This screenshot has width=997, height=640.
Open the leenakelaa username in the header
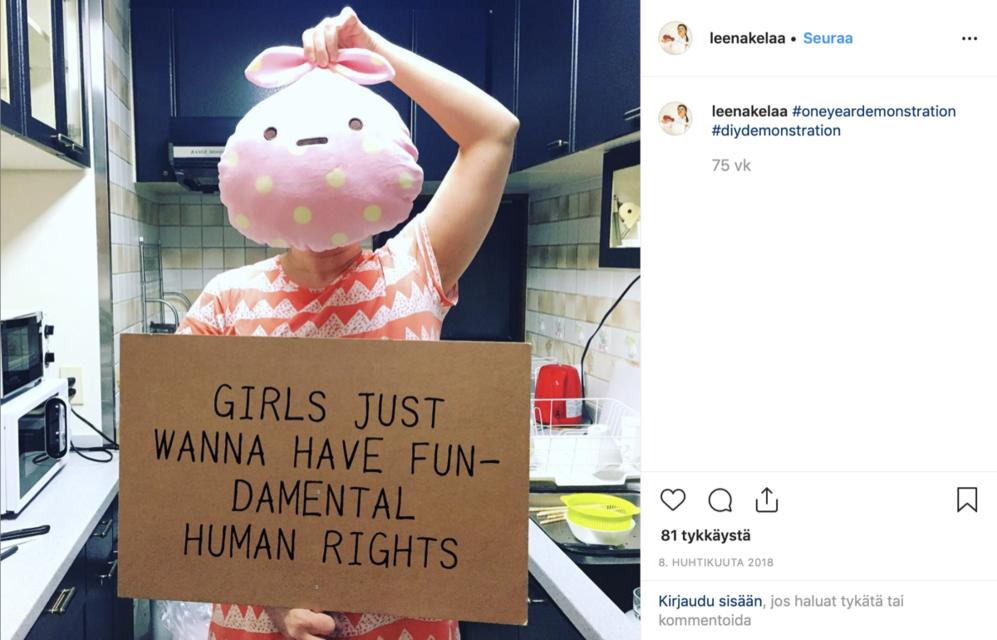747,38
